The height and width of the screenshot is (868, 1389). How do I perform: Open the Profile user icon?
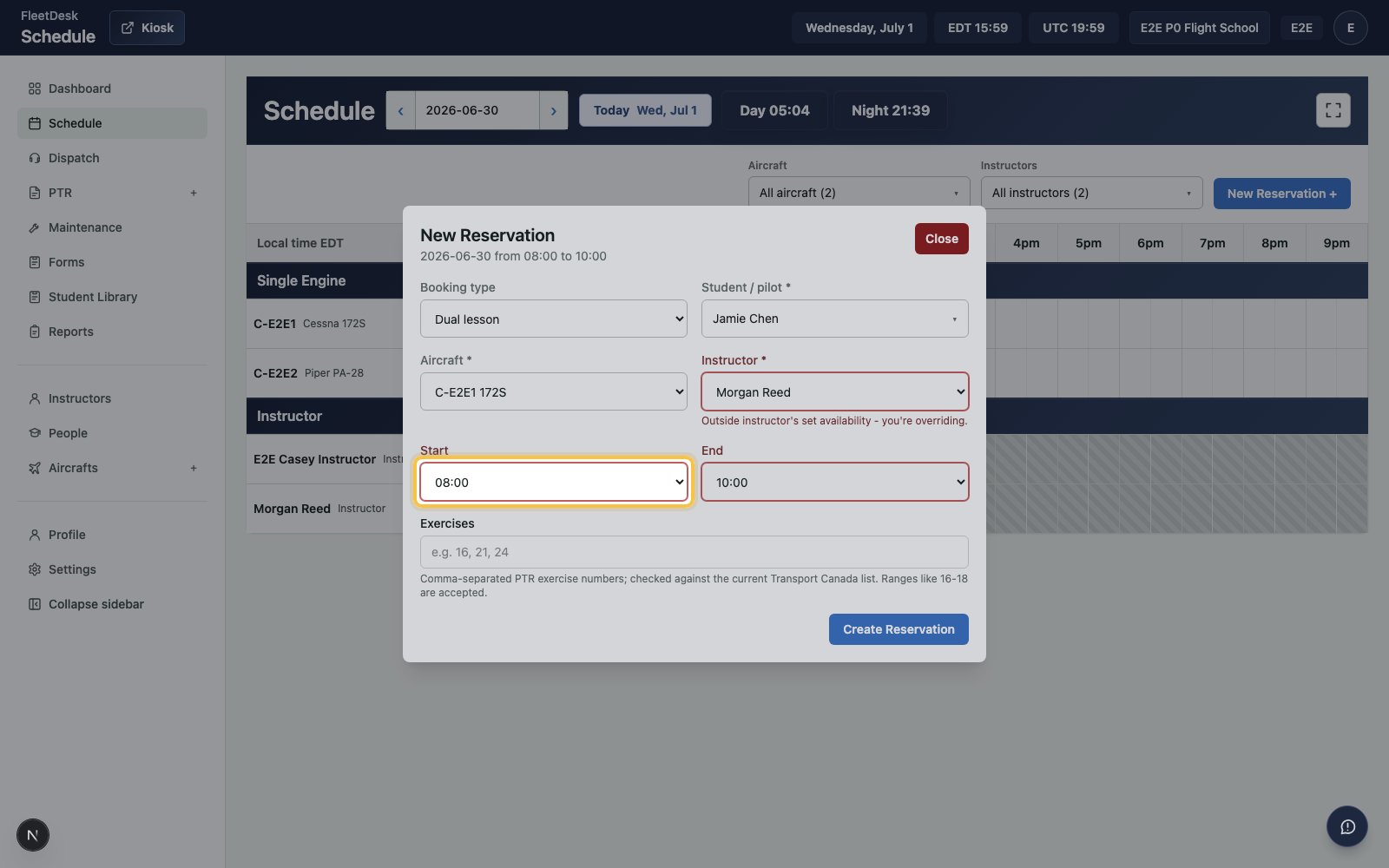point(35,535)
